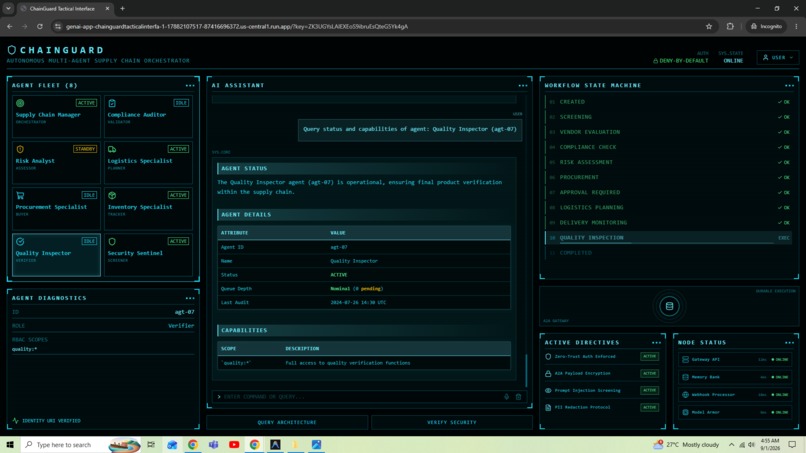This screenshot has height=453, width=806.
Task: Open the USER account dropdown
Action: coord(777,58)
